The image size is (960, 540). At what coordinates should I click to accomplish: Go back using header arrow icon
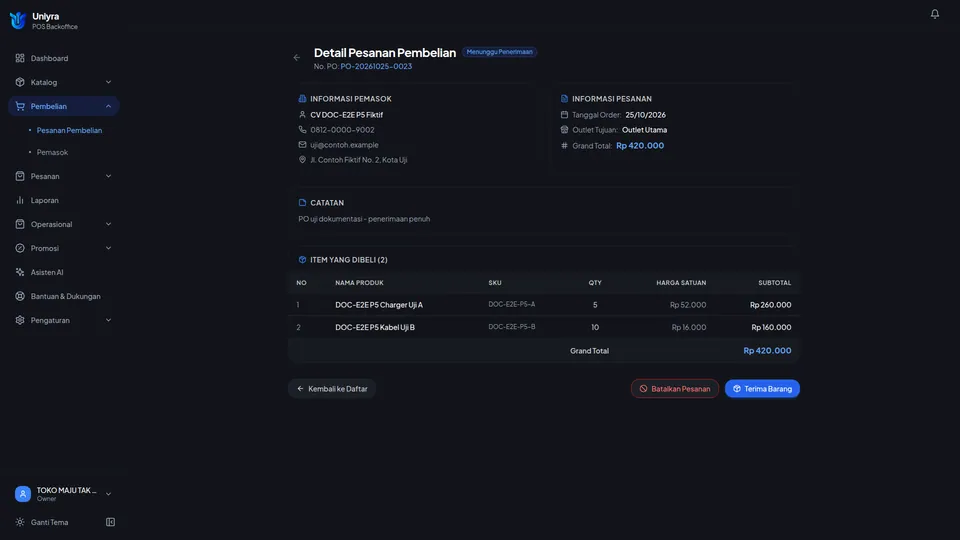point(297,58)
